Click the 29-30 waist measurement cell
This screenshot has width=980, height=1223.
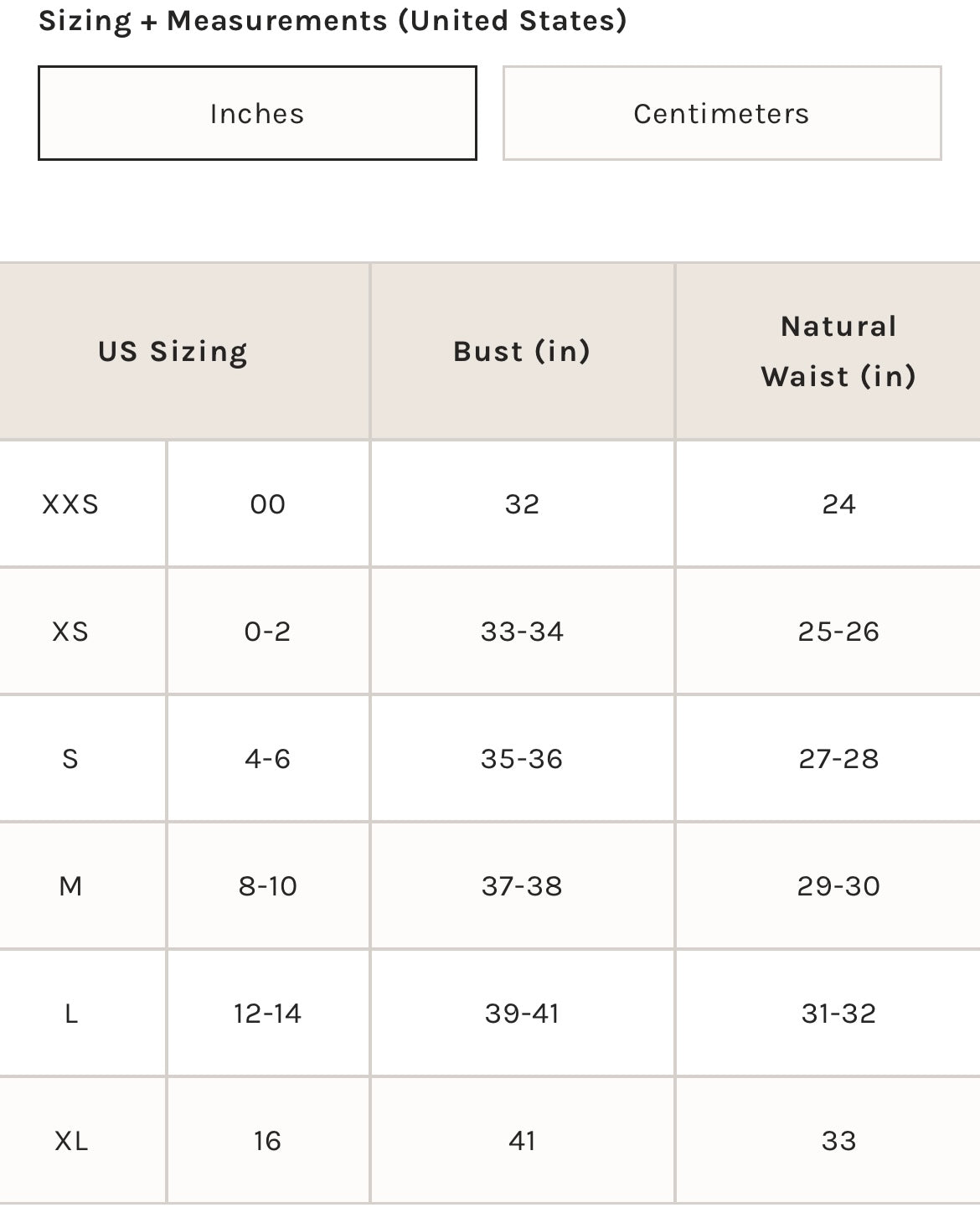838,886
